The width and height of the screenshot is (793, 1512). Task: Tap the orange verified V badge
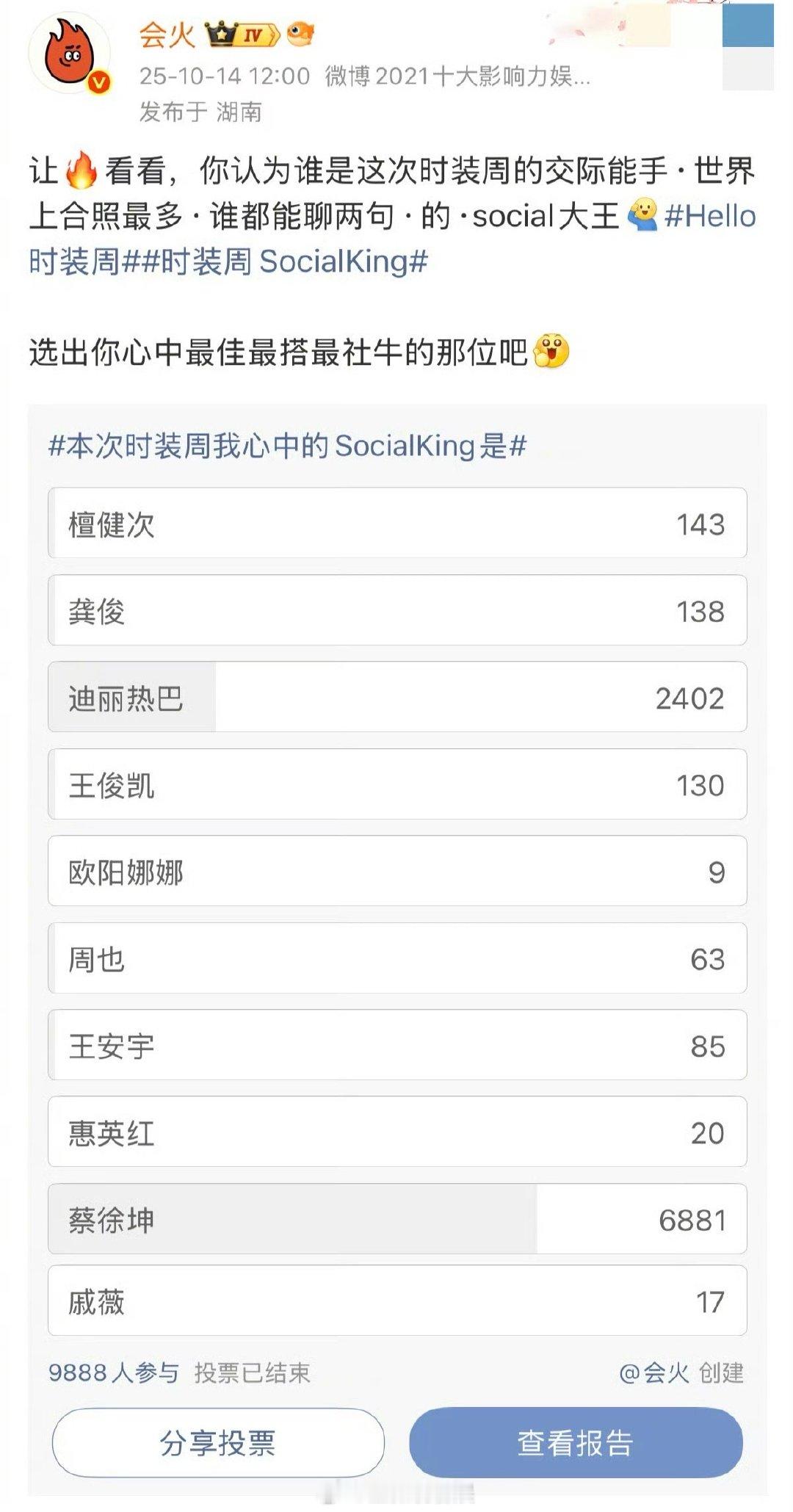tap(98, 83)
